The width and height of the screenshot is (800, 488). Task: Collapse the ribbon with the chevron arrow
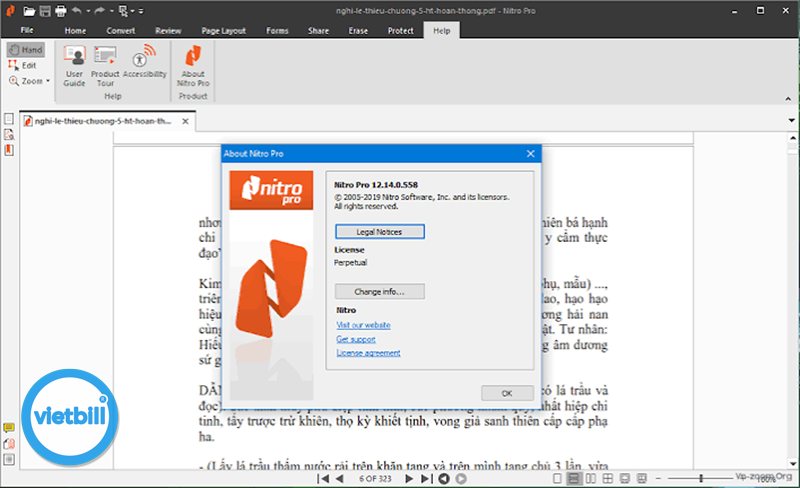(788, 99)
